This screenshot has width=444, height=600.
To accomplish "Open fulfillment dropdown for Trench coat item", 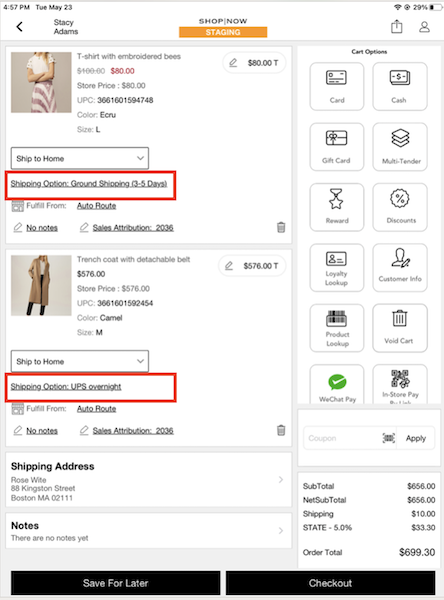I will coord(80,361).
